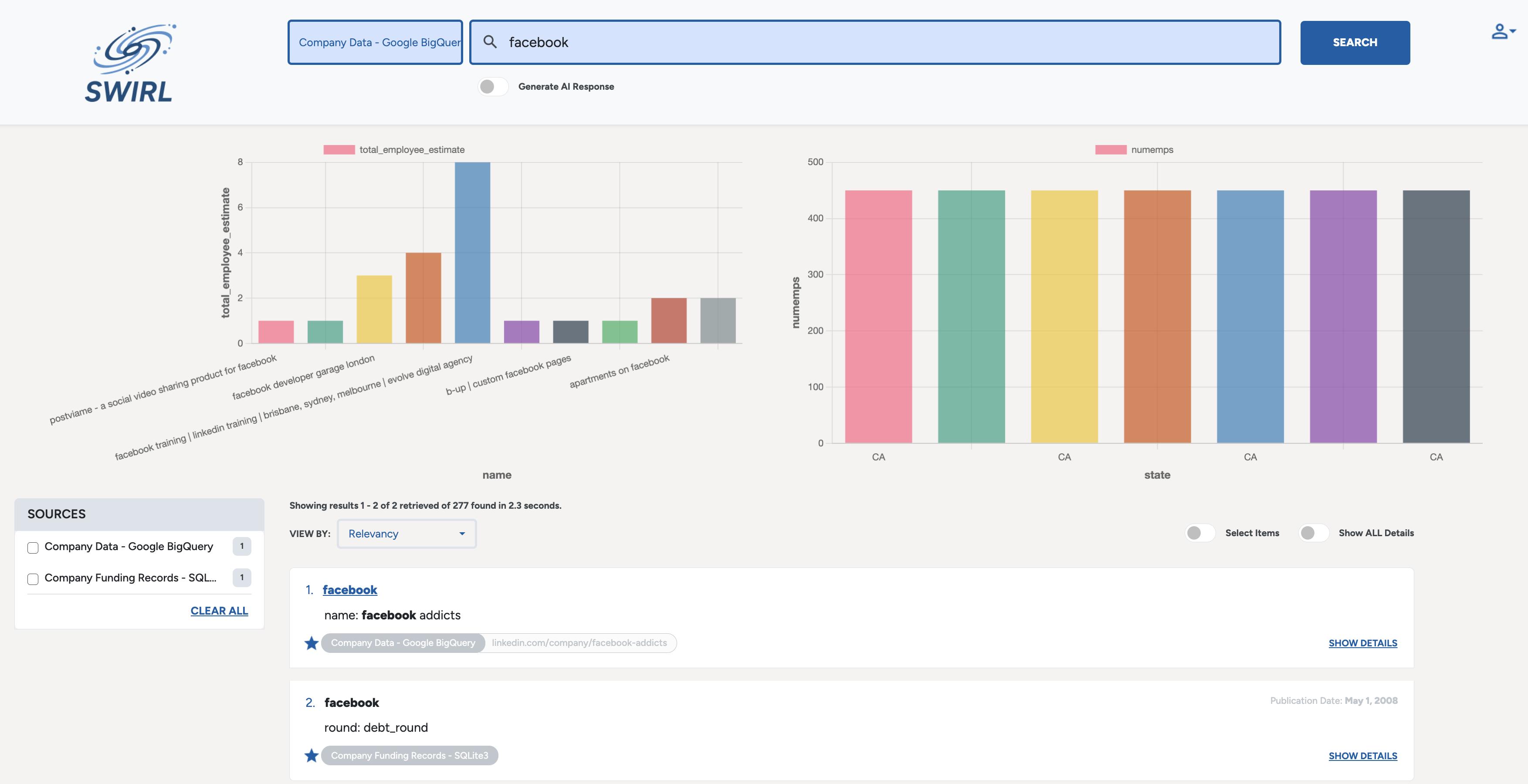Click the tallest blue bar in name chart
Viewport: 1528px width, 784px height.
(x=472, y=253)
